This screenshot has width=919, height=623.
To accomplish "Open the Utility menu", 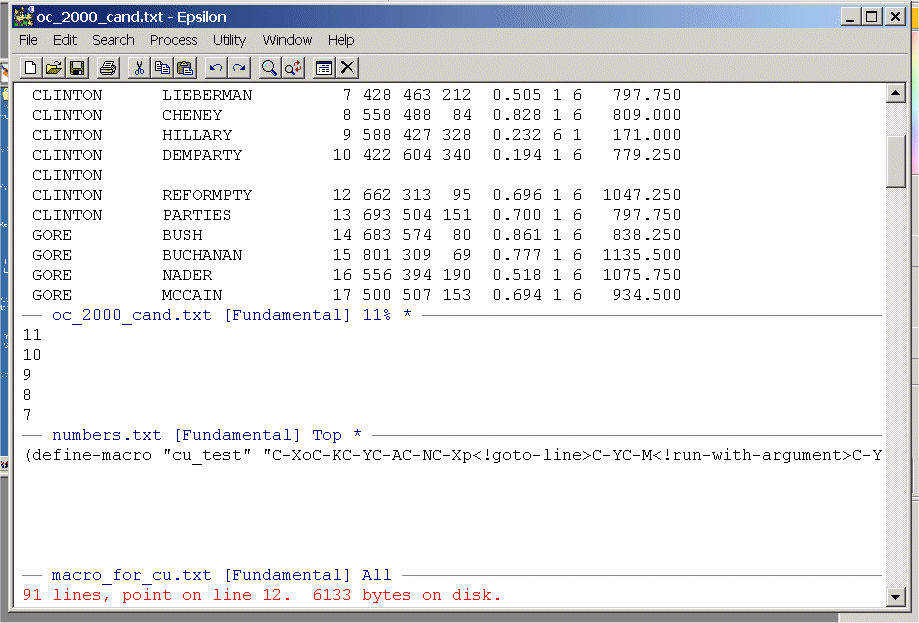I will point(229,40).
